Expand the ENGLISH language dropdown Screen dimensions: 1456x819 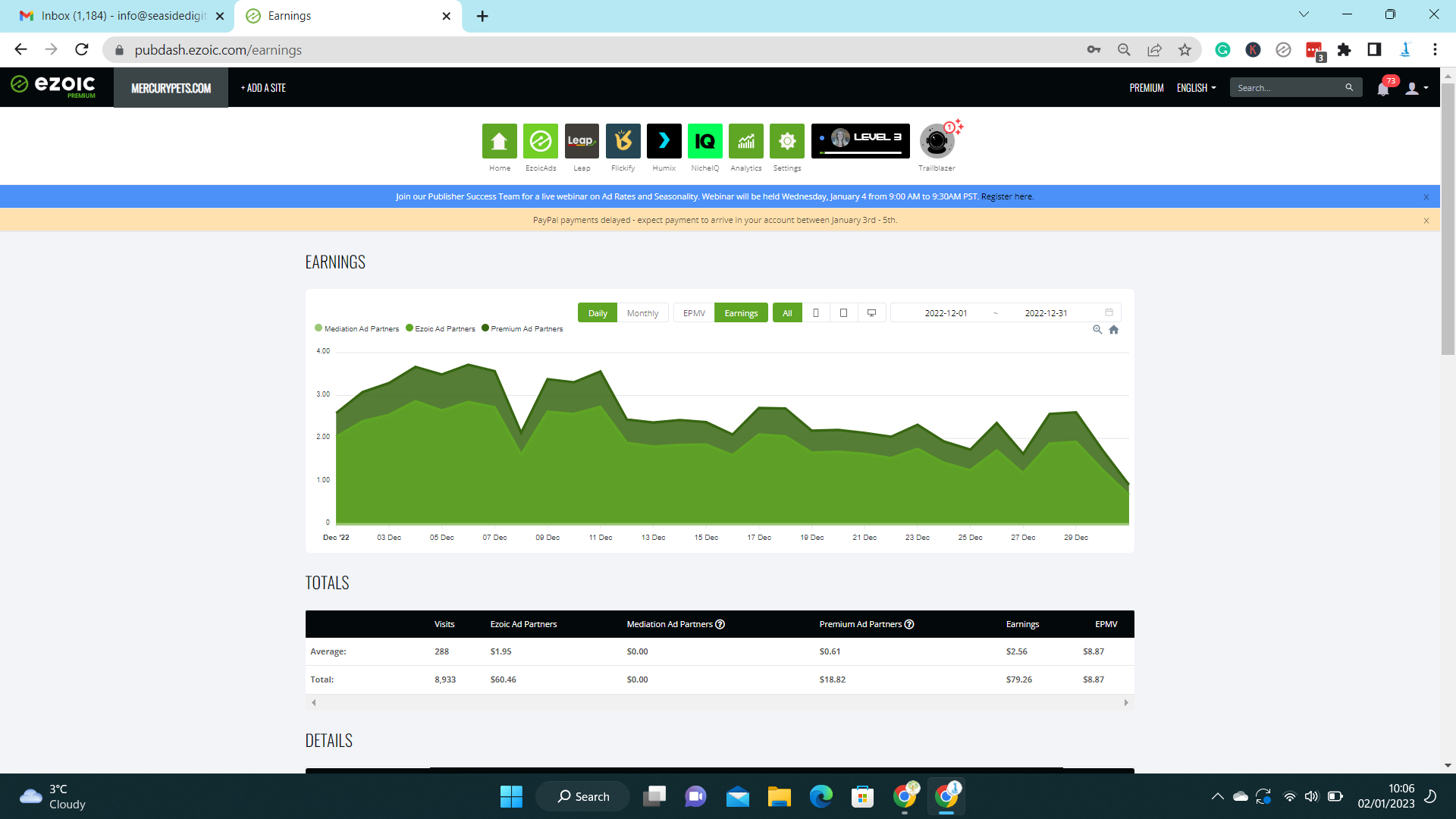pos(1196,88)
